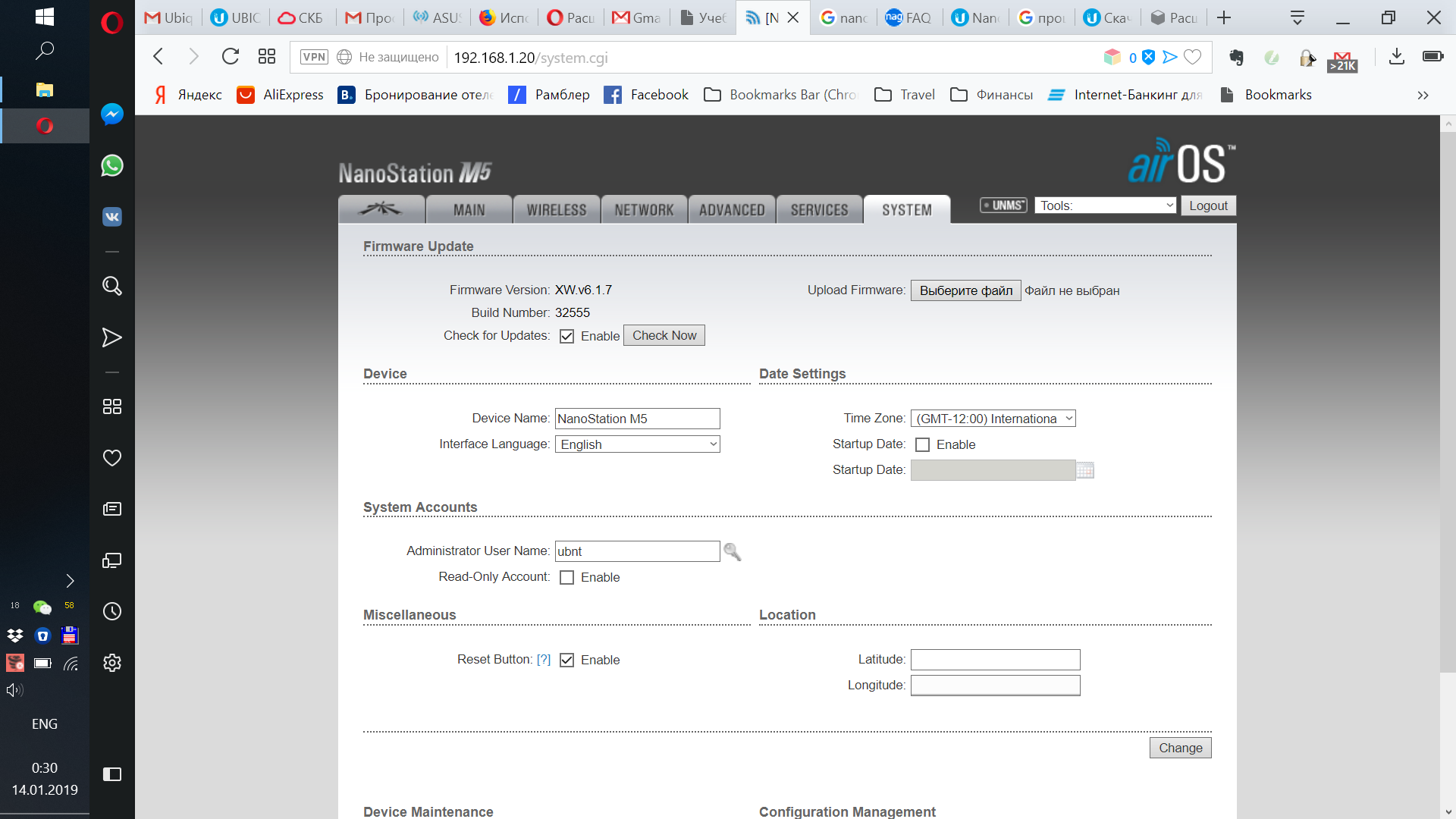This screenshot has width=1456, height=819.
Task: Open History clock in sidebar
Action: point(112,611)
